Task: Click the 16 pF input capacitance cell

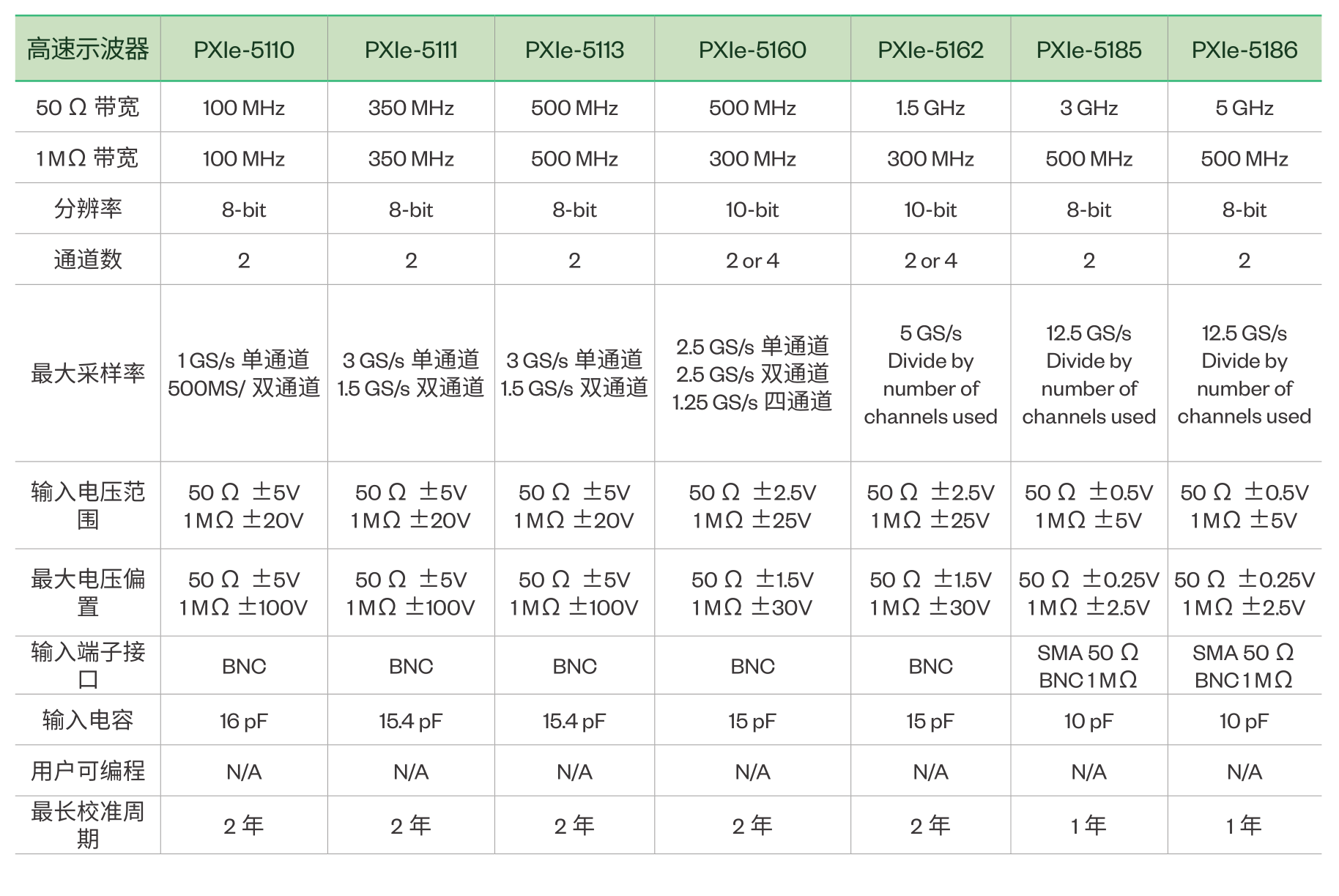Action: coord(244,721)
